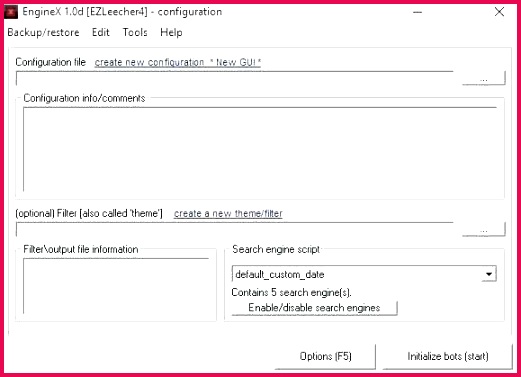Follow 'create new configuration *New GUI*' link

point(178,62)
